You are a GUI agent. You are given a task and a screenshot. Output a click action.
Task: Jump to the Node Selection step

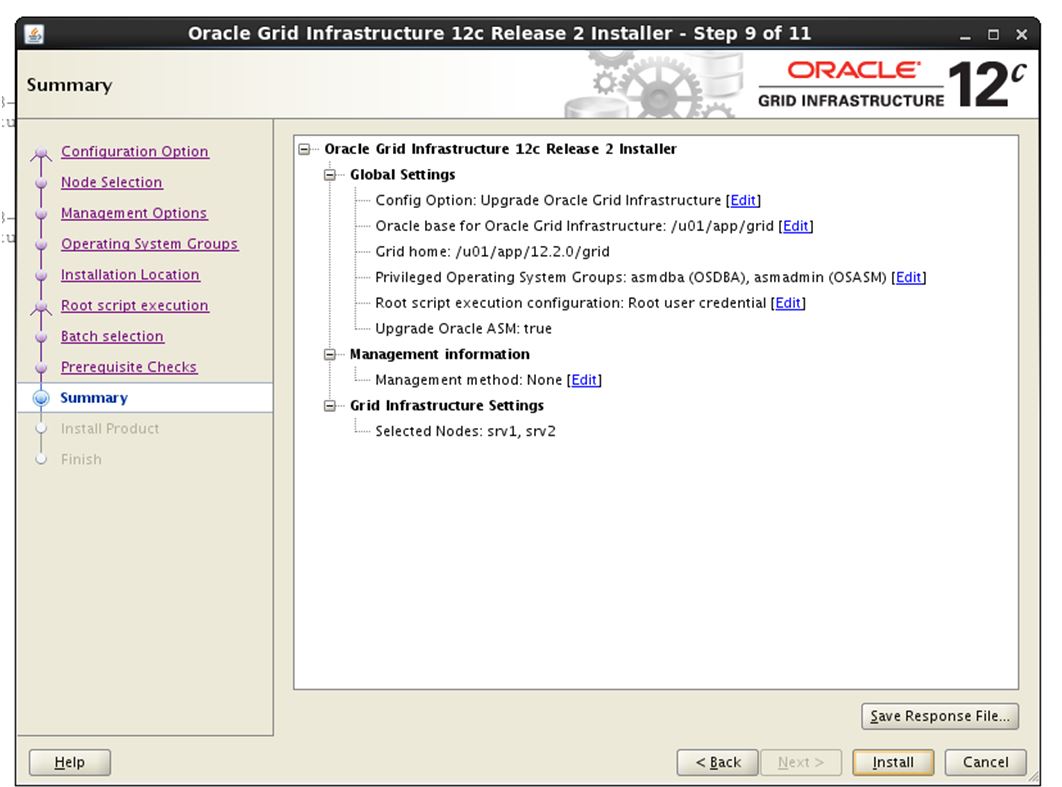coord(111,183)
